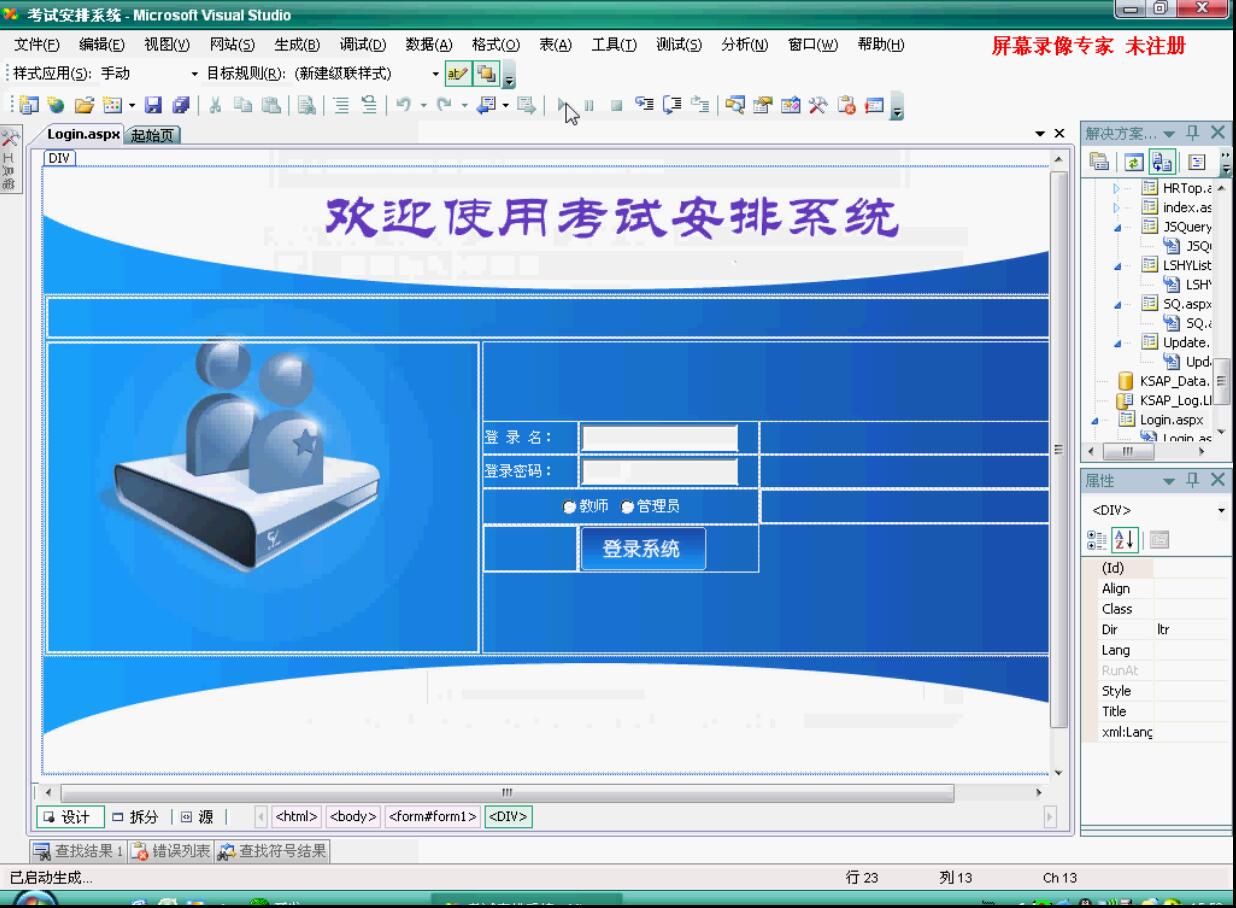Select the <body> breadcrumb tag
1236x908 pixels.
click(x=352, y=817)
